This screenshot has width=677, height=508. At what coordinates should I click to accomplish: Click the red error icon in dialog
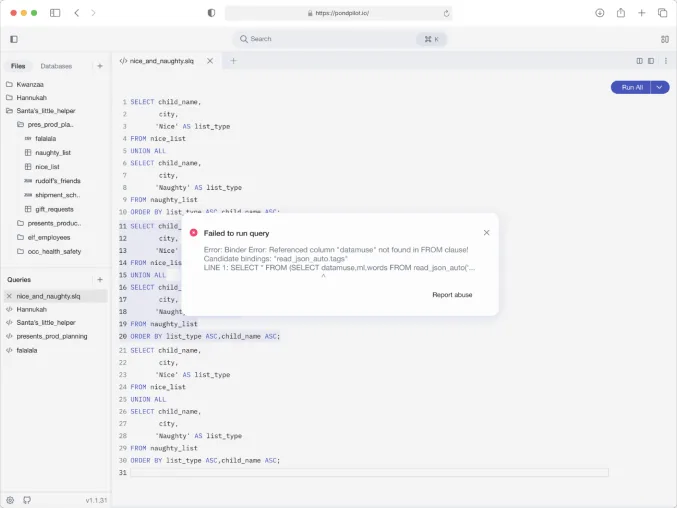[x=193, y=233]
